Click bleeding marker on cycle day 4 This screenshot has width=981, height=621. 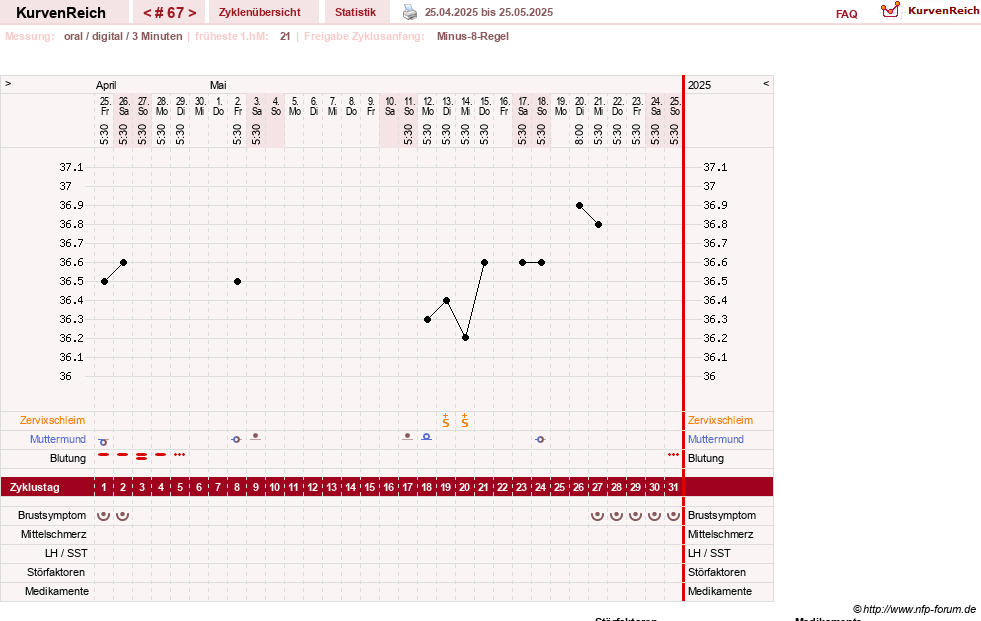pyautogui.click(x=161, y=455)
